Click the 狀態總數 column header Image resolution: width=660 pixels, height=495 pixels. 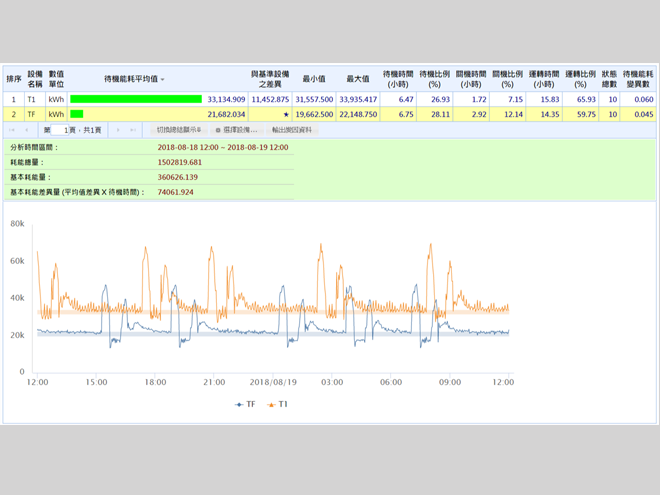[x=609, y=79]
